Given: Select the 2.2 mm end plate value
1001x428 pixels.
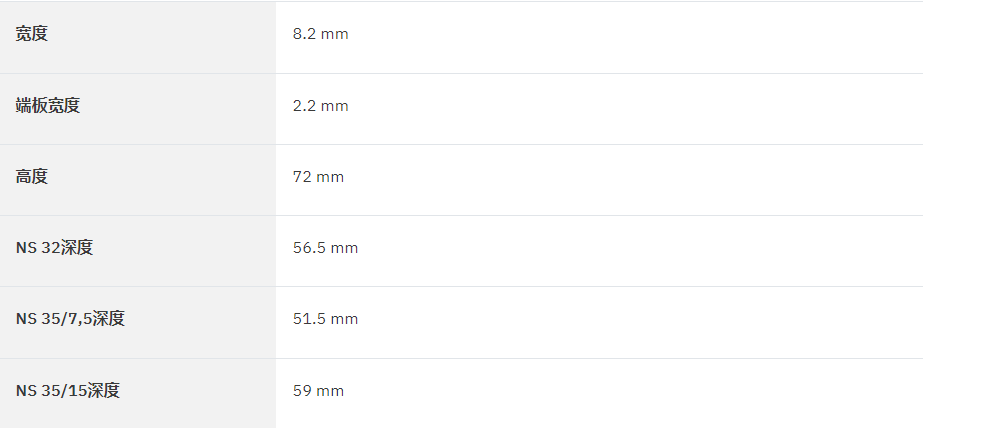Looking at the screenshot, I should (x=320, y=105).
